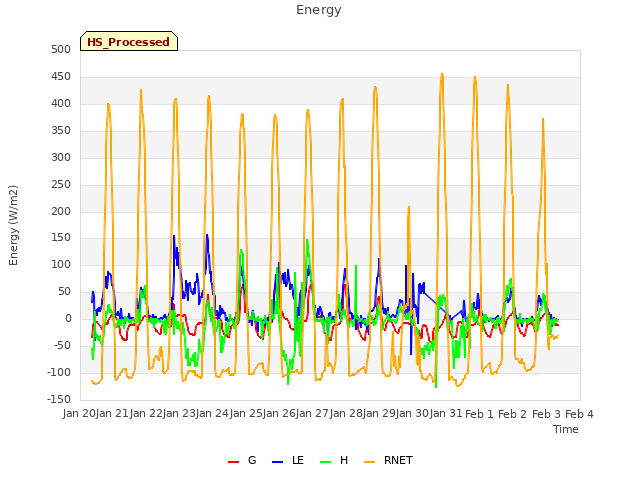Click the Feb 4 x-axis label
This screenshot has height=480, width=640.
point(579,413)
